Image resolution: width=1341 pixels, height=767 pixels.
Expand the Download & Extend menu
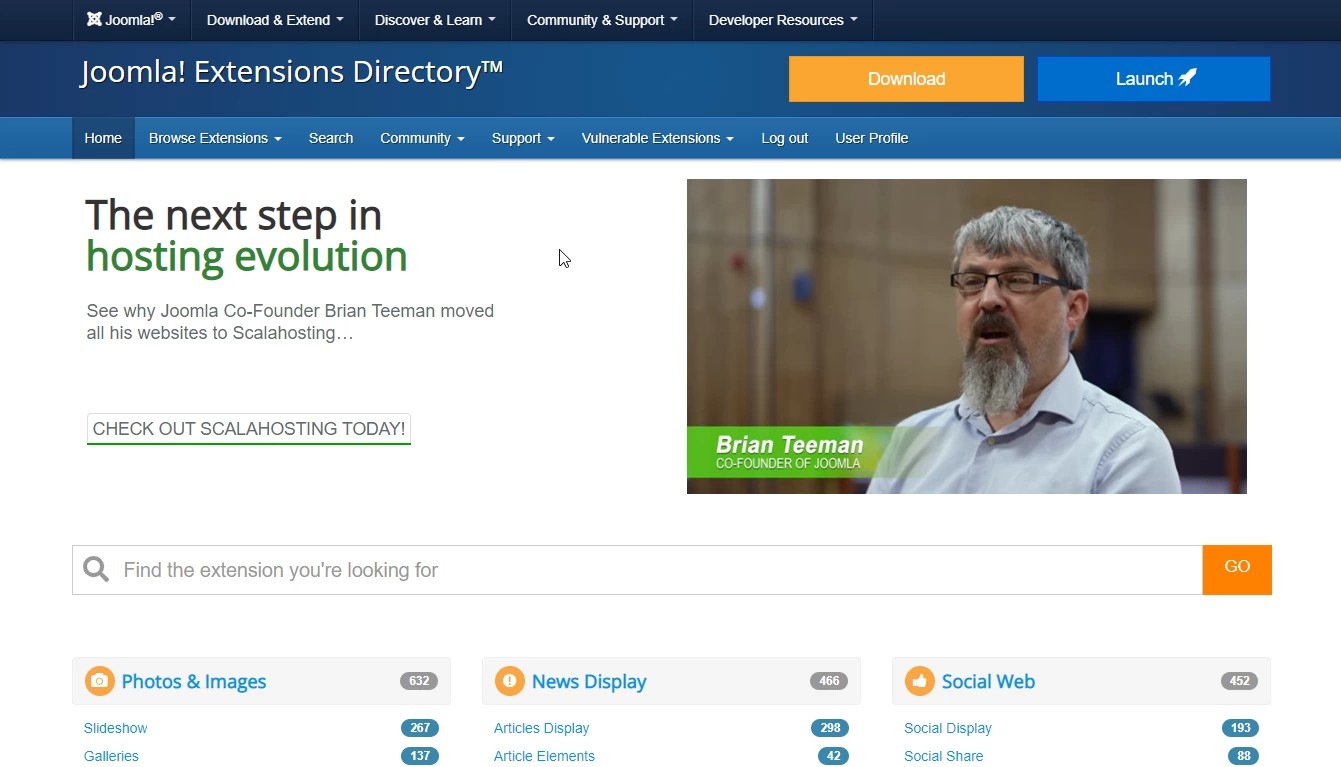coord(275,20)
